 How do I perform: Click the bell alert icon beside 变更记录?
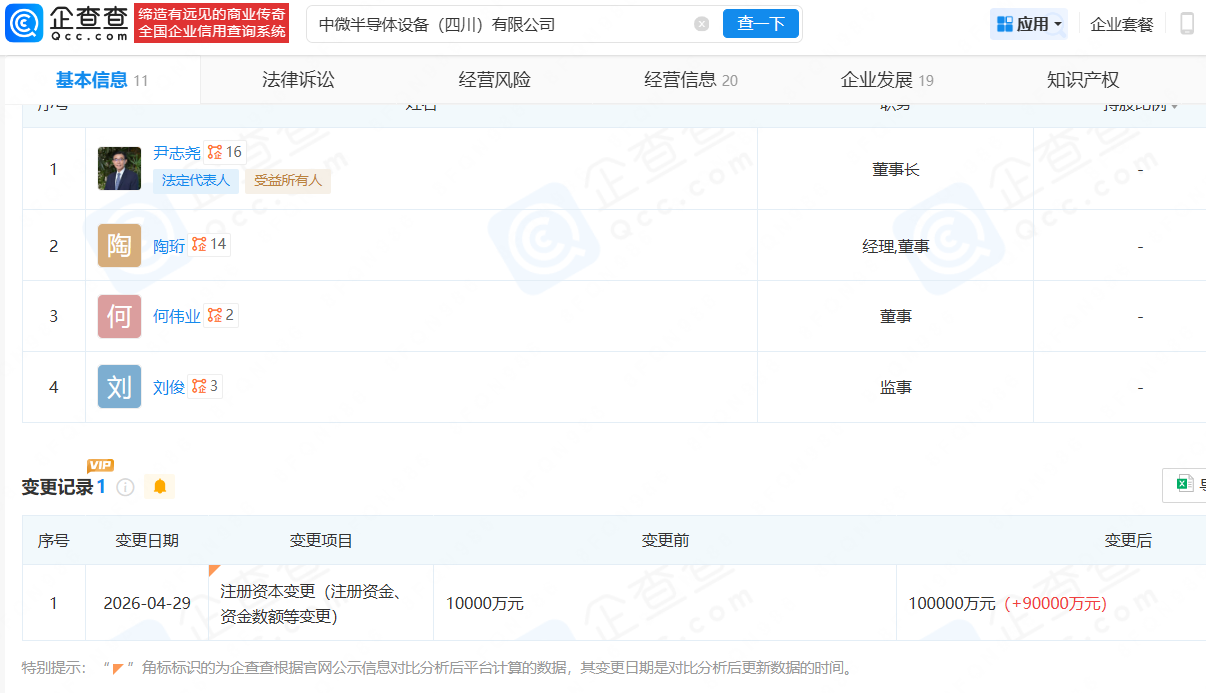pos(160,487)
